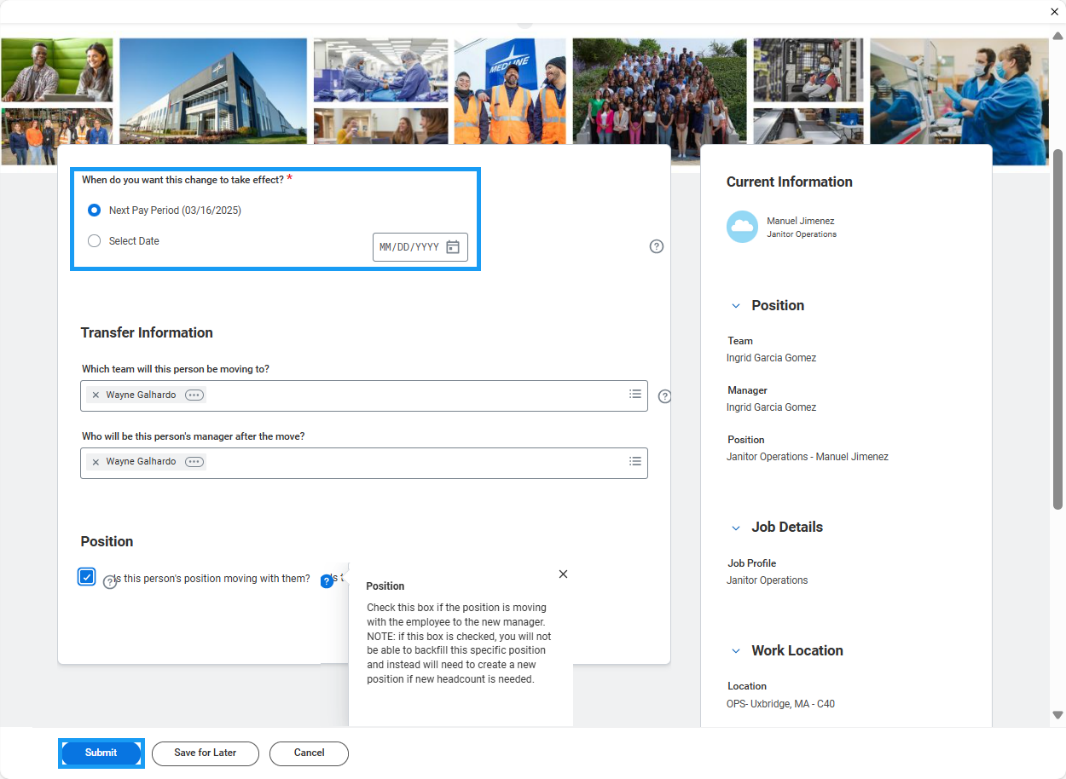Select the Select Date radio option

[x=93, y=240]
